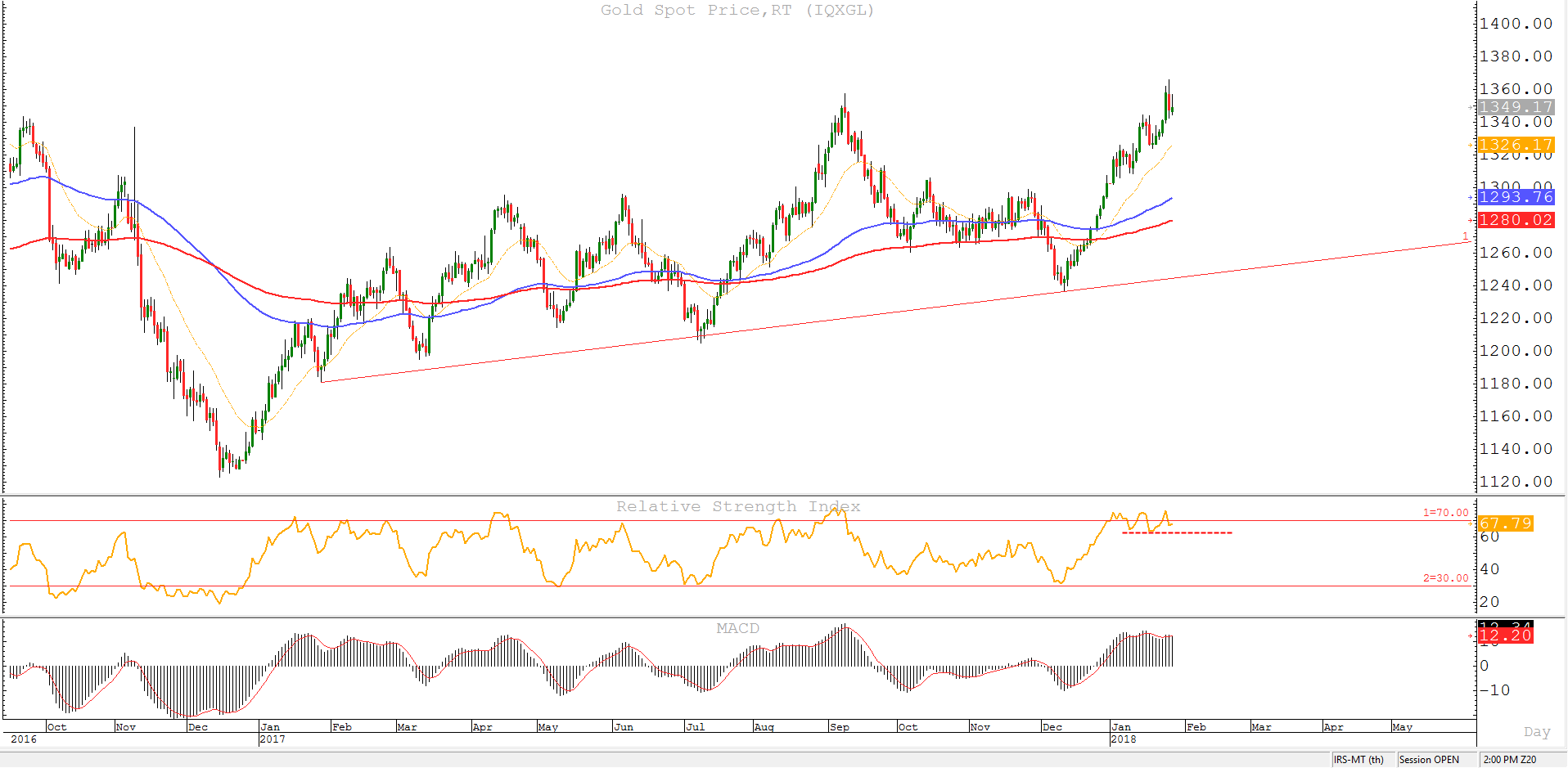Click the Session OPEN status indicator
Screen dimensions: 1568x768
coord(1429,760)
